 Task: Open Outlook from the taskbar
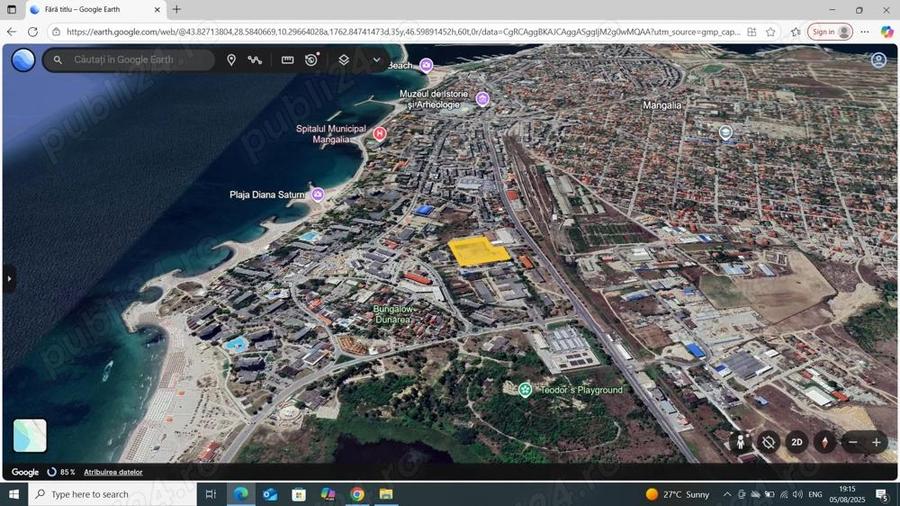(270, 494)
